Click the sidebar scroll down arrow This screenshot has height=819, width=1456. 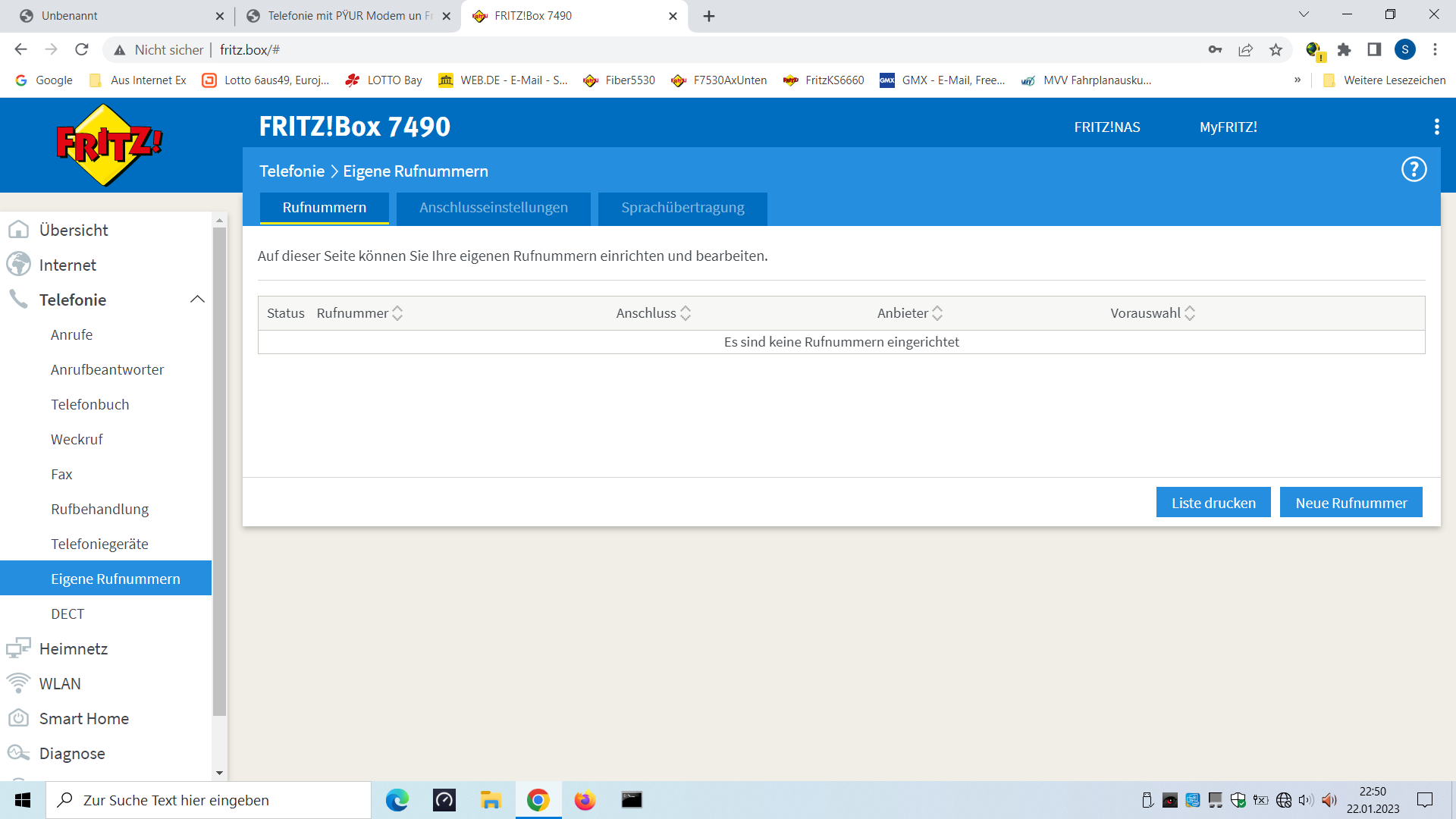point(220,773)
